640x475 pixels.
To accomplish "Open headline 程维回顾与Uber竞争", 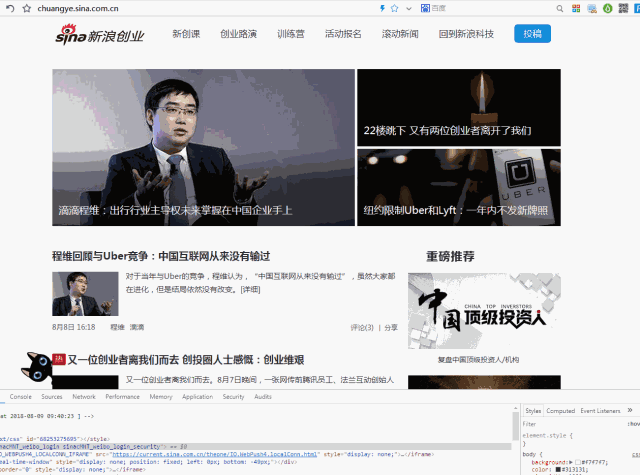I will pos(161,256).
